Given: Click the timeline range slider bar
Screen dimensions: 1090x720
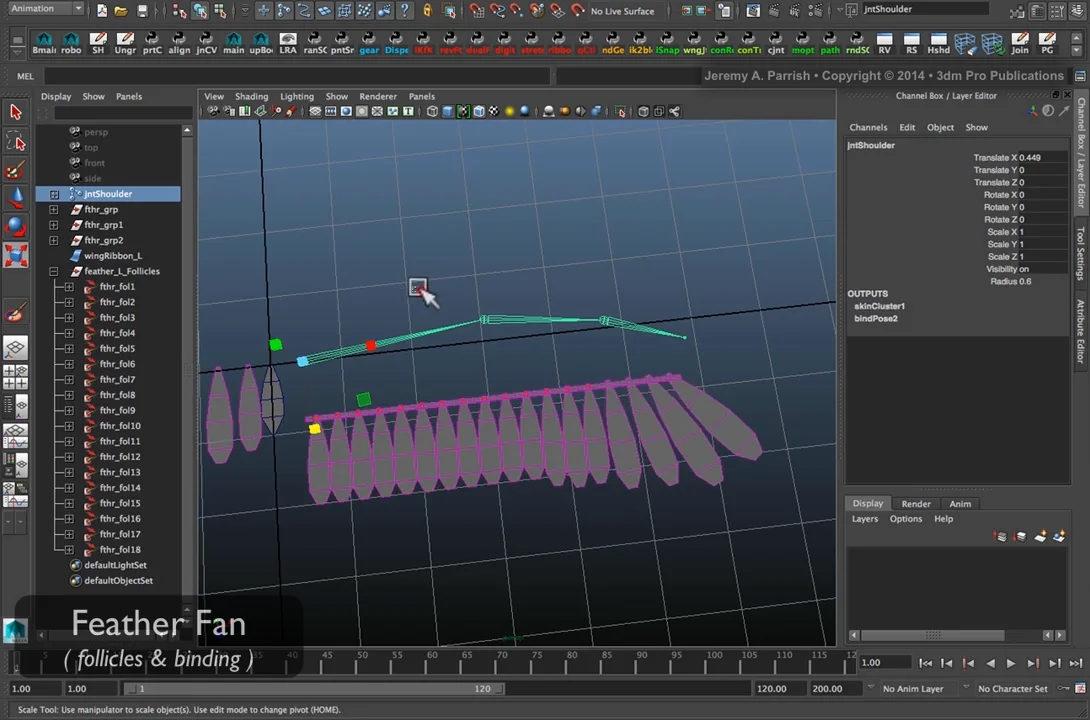Looking at the screenshot, I should click(314, 689).
